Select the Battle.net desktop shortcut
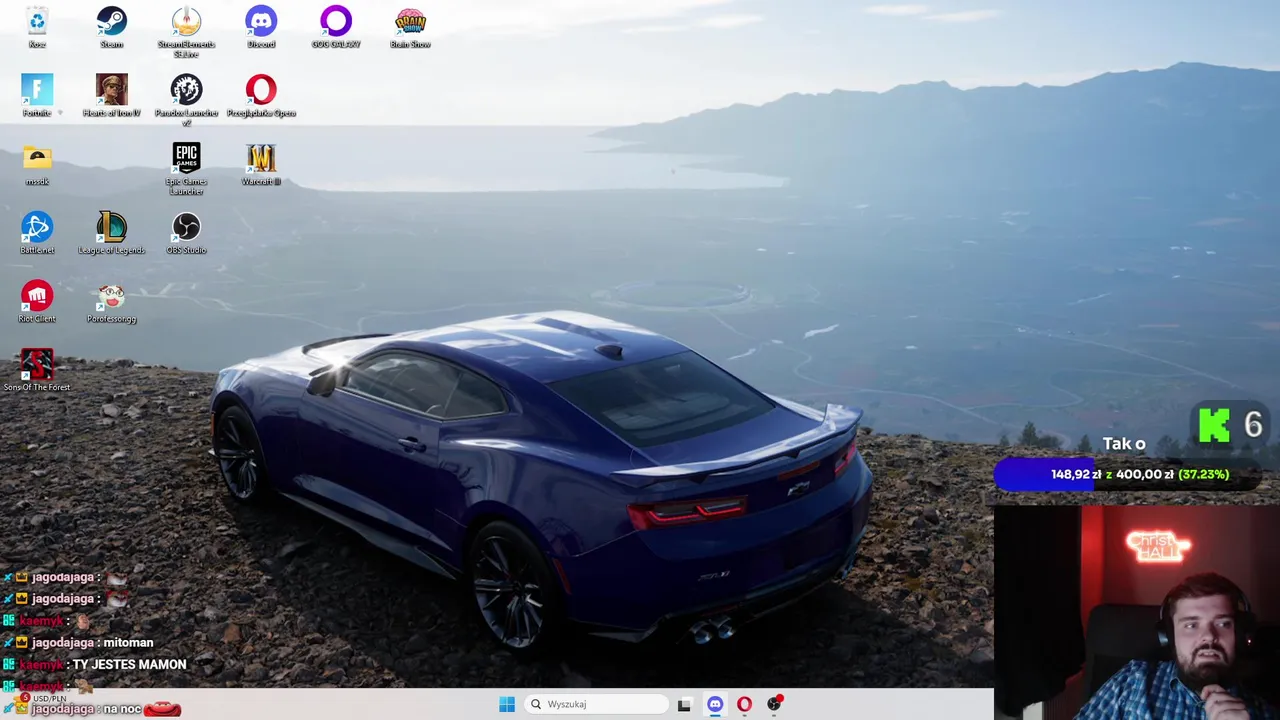The height and width of the screenshot is (720, 1280). pyautogui.click(x=37, y=233)
